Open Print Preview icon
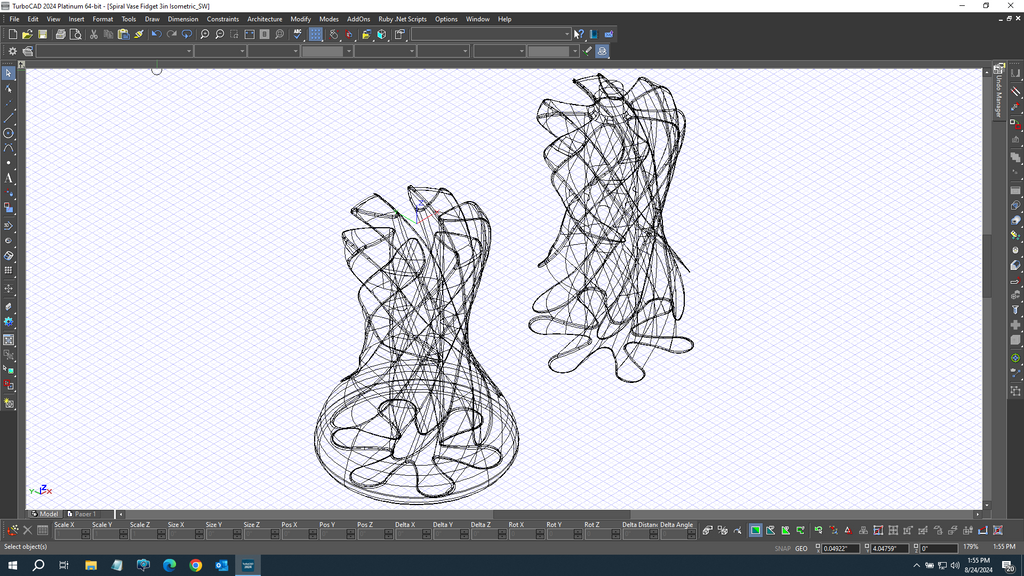This screenshot has width=1024, height=576. tap(76, 34)
